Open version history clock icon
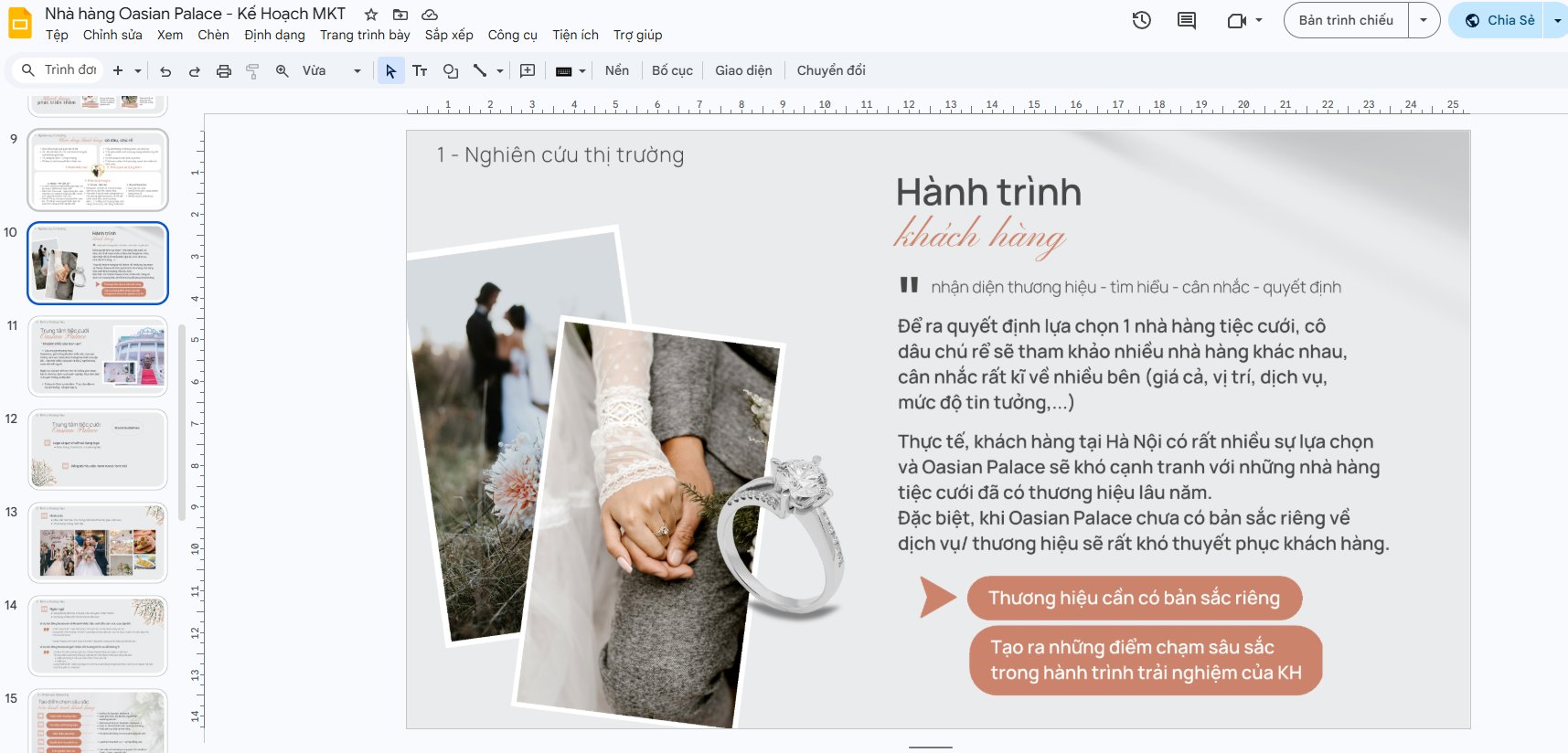 pyautogui.click(x=1141, y=20)
